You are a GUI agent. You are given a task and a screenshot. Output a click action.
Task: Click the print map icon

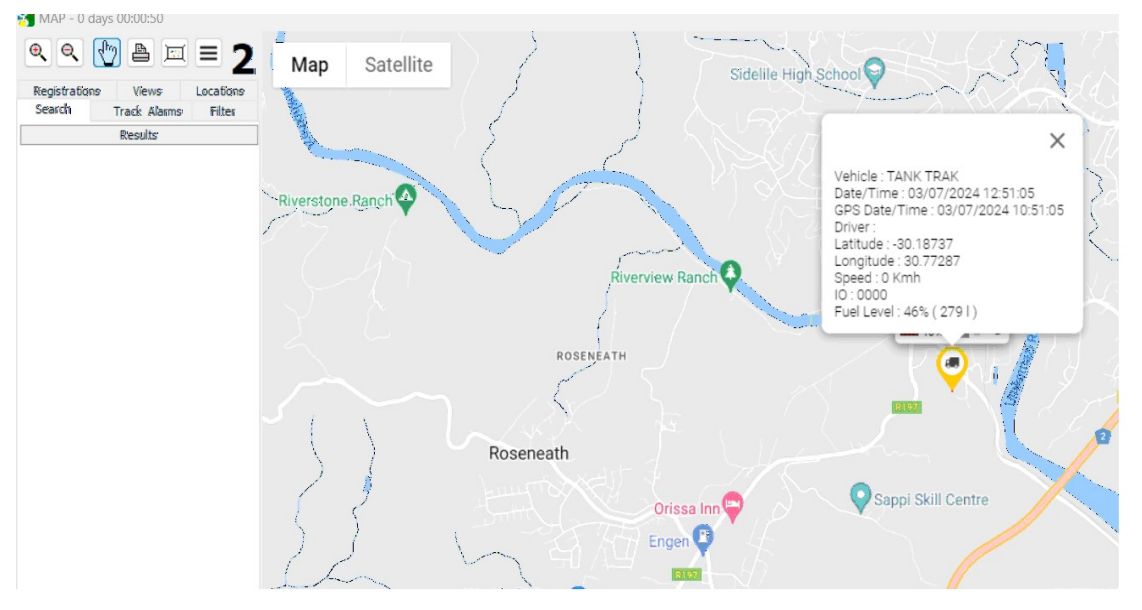pyautogui.click(x=142, y=54)
